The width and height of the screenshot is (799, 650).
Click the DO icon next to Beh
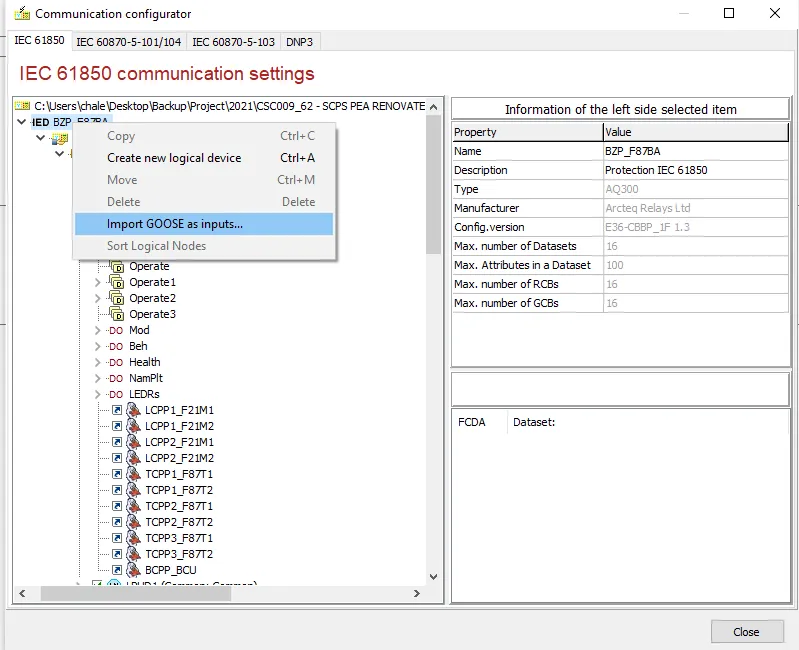click(x=116, y=346)
